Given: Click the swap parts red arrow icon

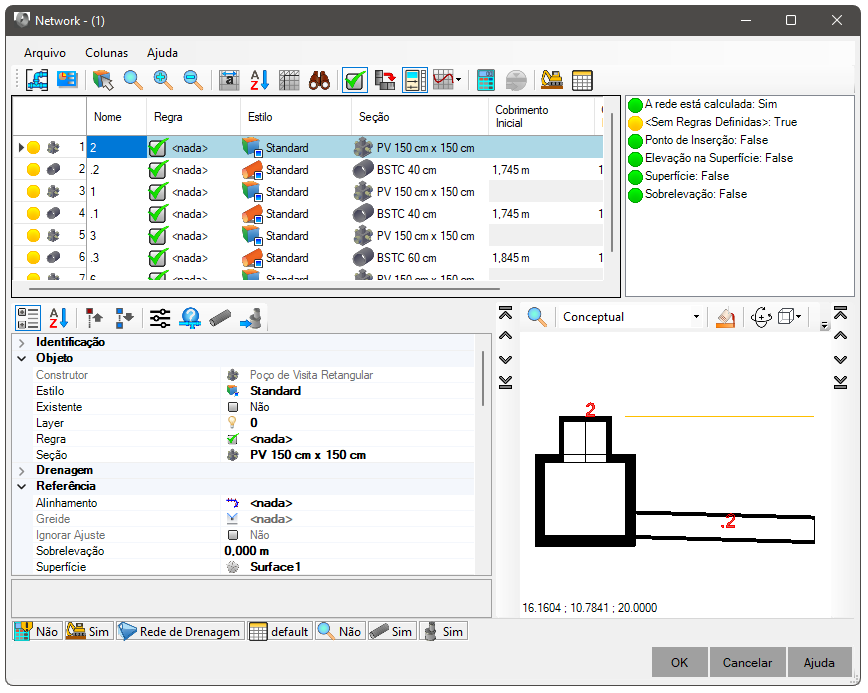Looking at the screenshot, I should [385, 80].
